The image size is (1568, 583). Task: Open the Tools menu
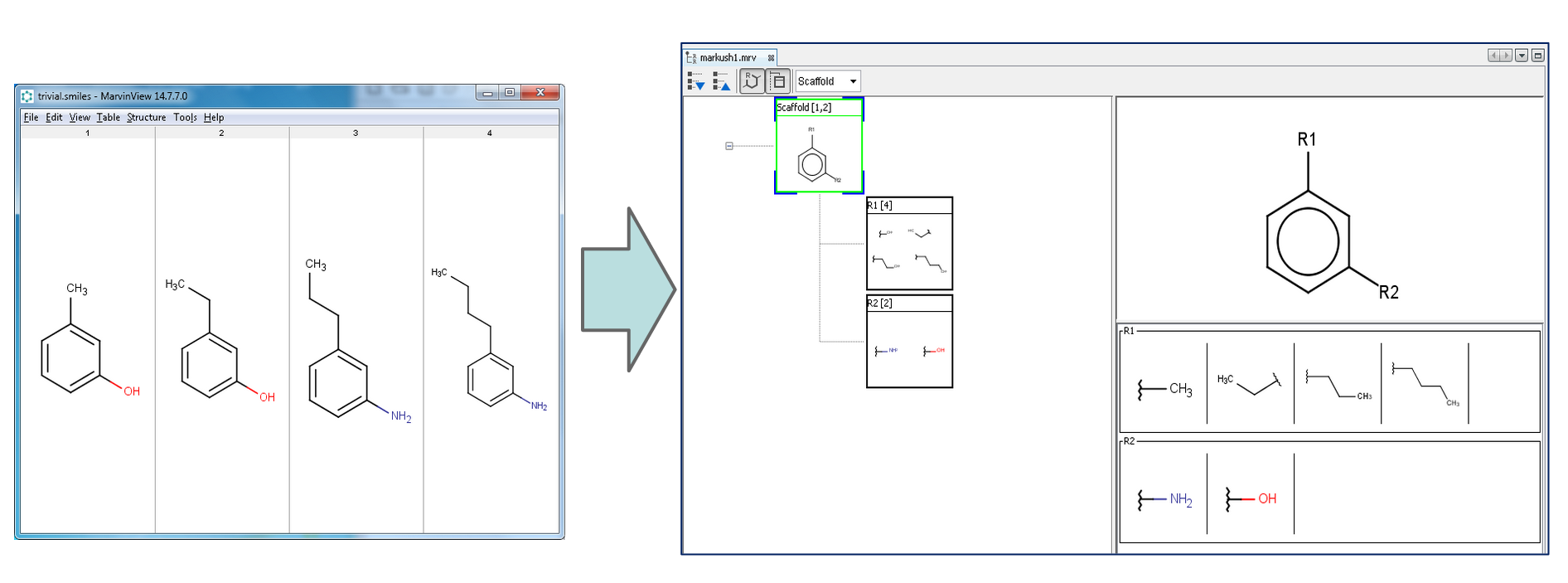pos(185,118)
